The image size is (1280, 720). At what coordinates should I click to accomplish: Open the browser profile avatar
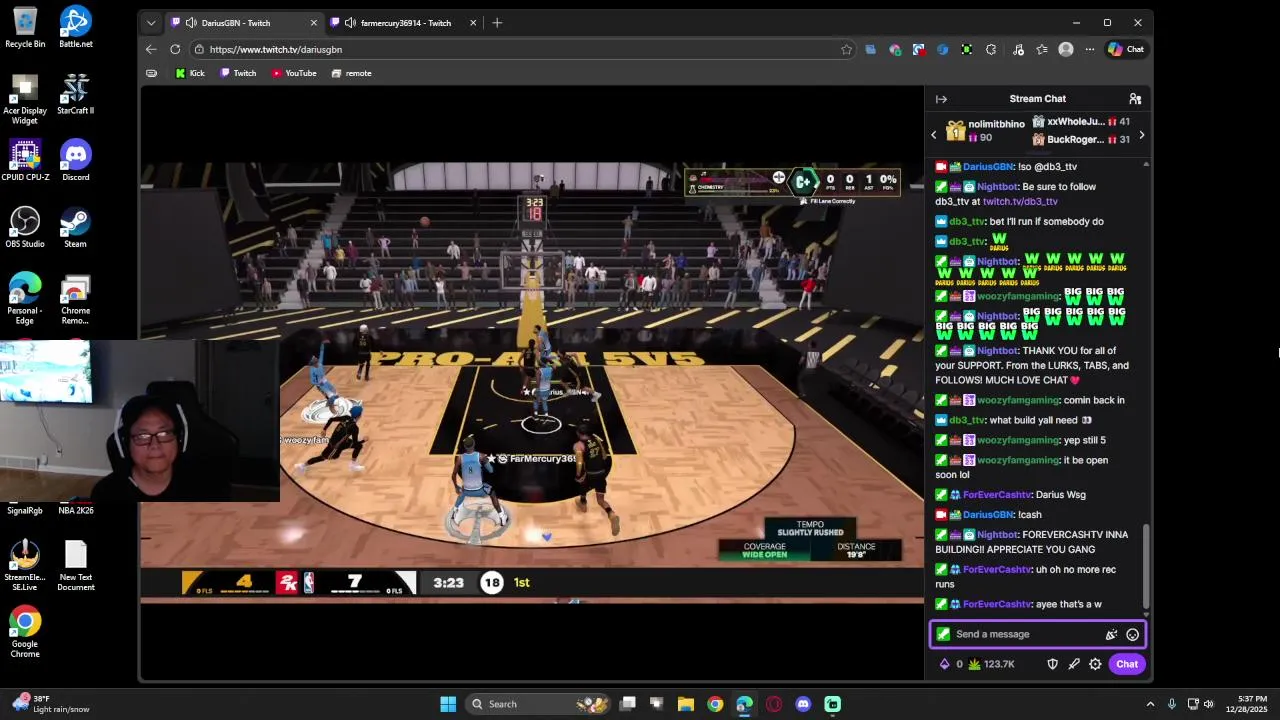(1066, 49)
